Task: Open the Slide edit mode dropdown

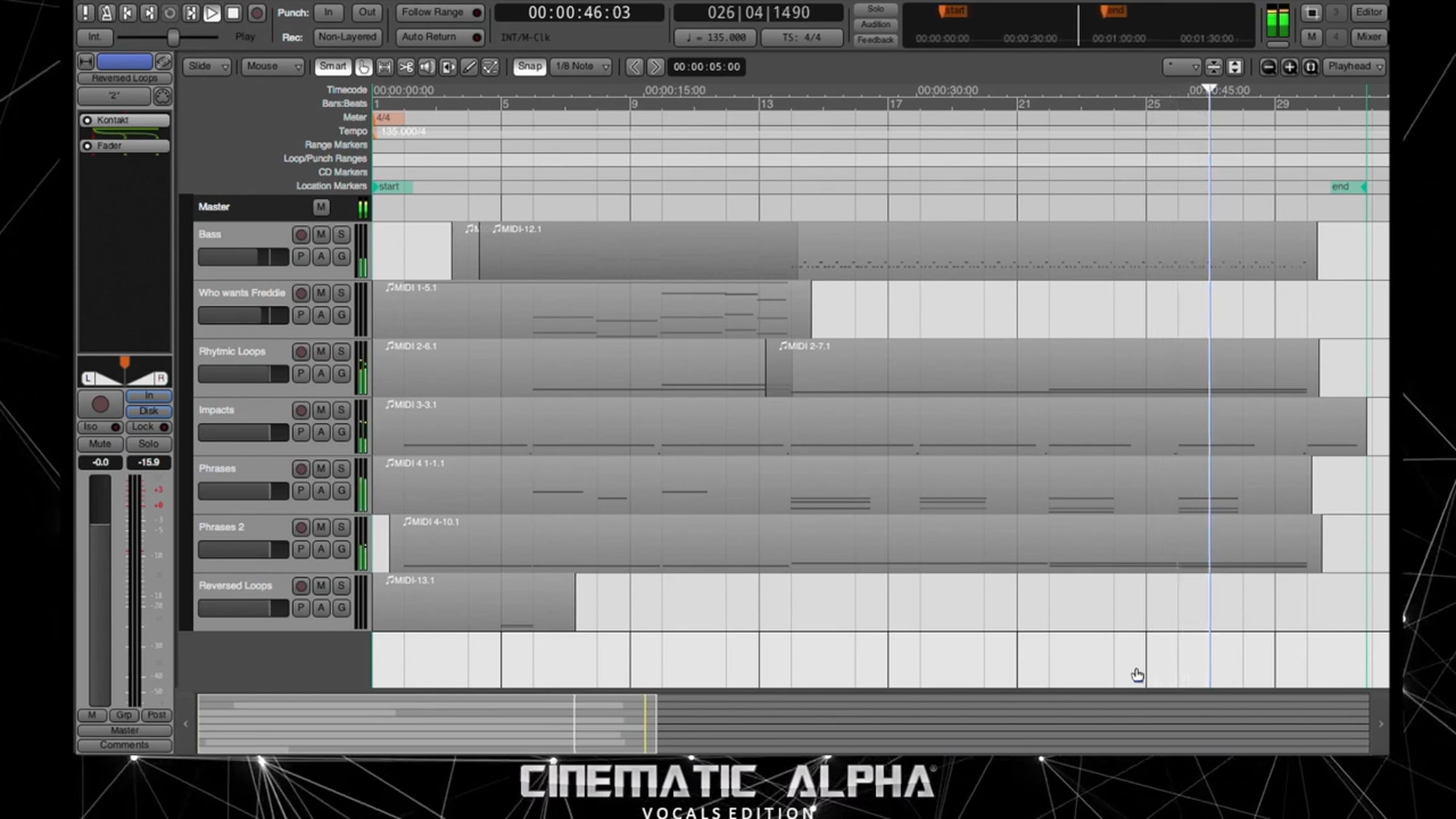Action: (x=207, y=67)
